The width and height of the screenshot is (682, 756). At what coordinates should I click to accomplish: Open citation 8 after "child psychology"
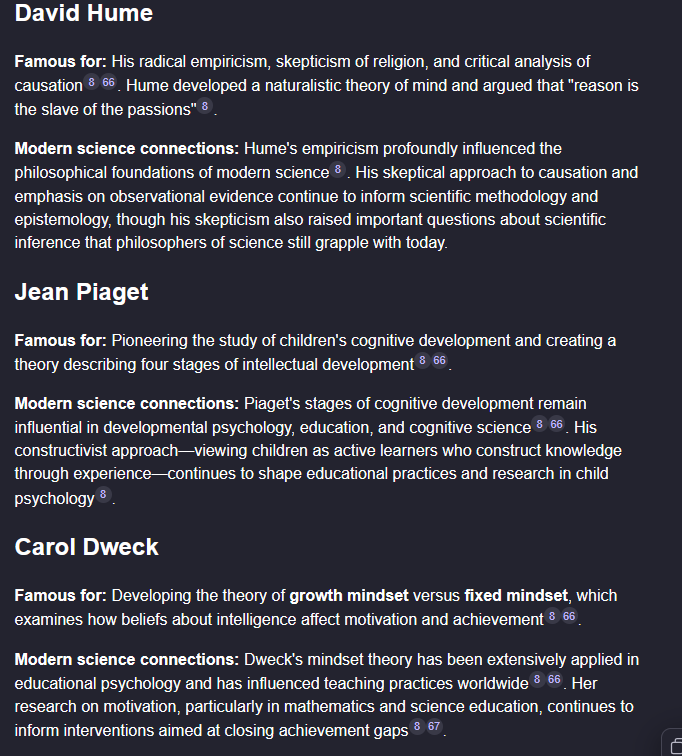pyautogui.click(x=102, y=495)
